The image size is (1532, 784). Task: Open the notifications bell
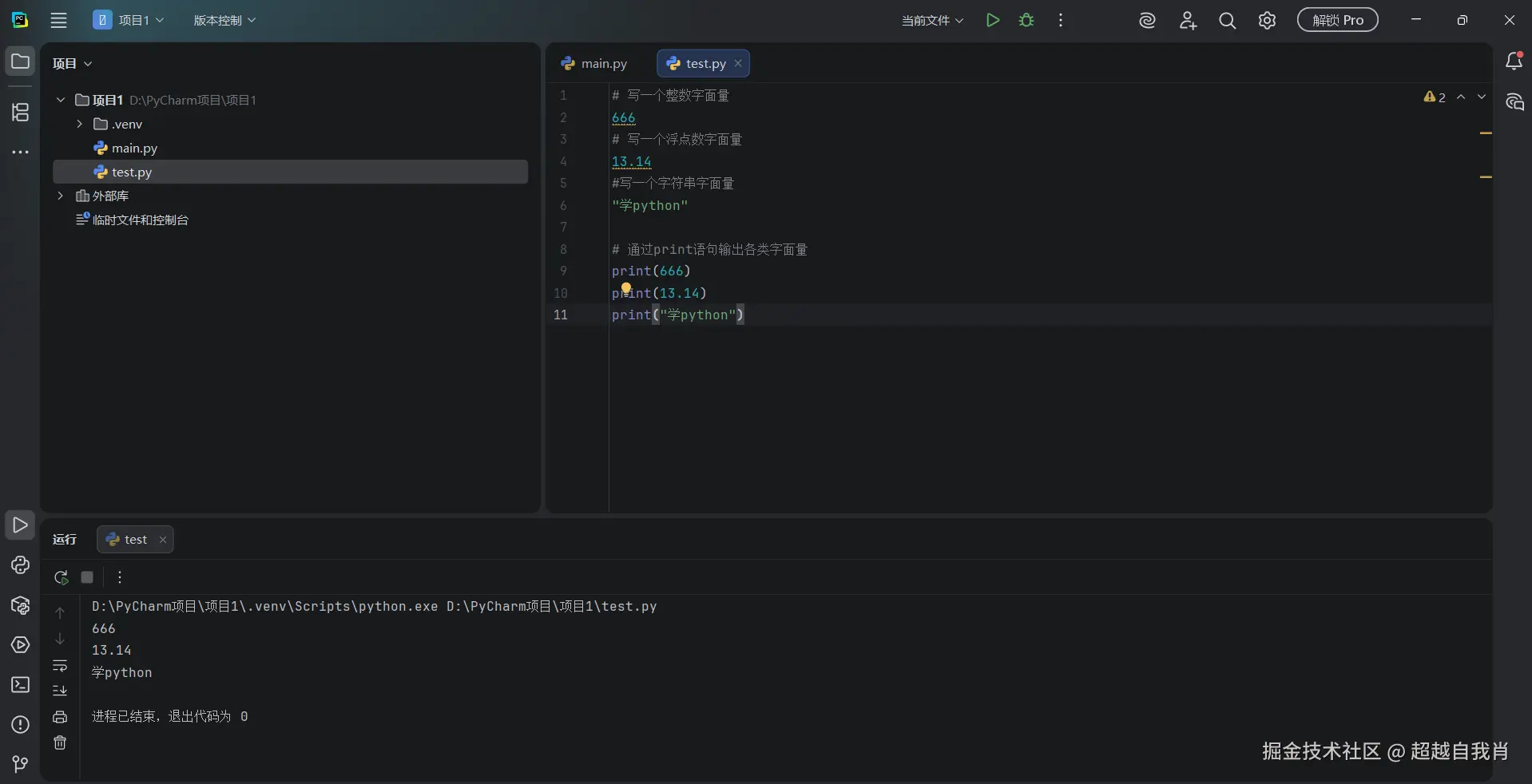pyautogui.click(x=1514, y=61)
